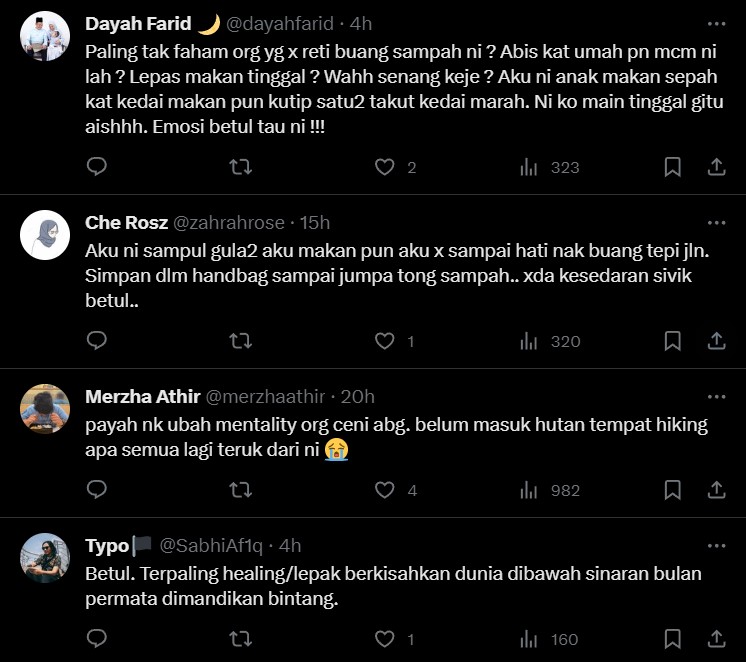
Task: Open the 20h timestamp on Merzha Athir's tweet
Action: click(x=357, y=397)
